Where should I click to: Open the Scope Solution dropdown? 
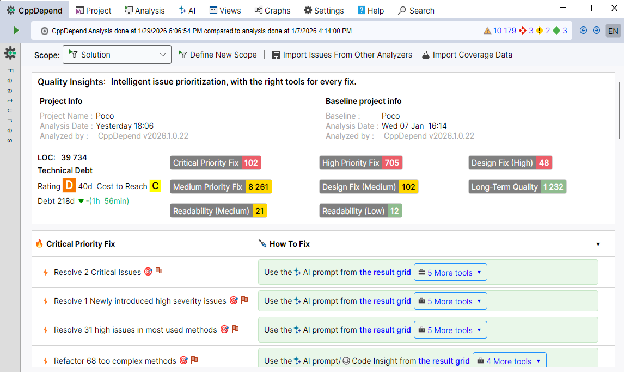pyautogui.click(x=117, y=55)
